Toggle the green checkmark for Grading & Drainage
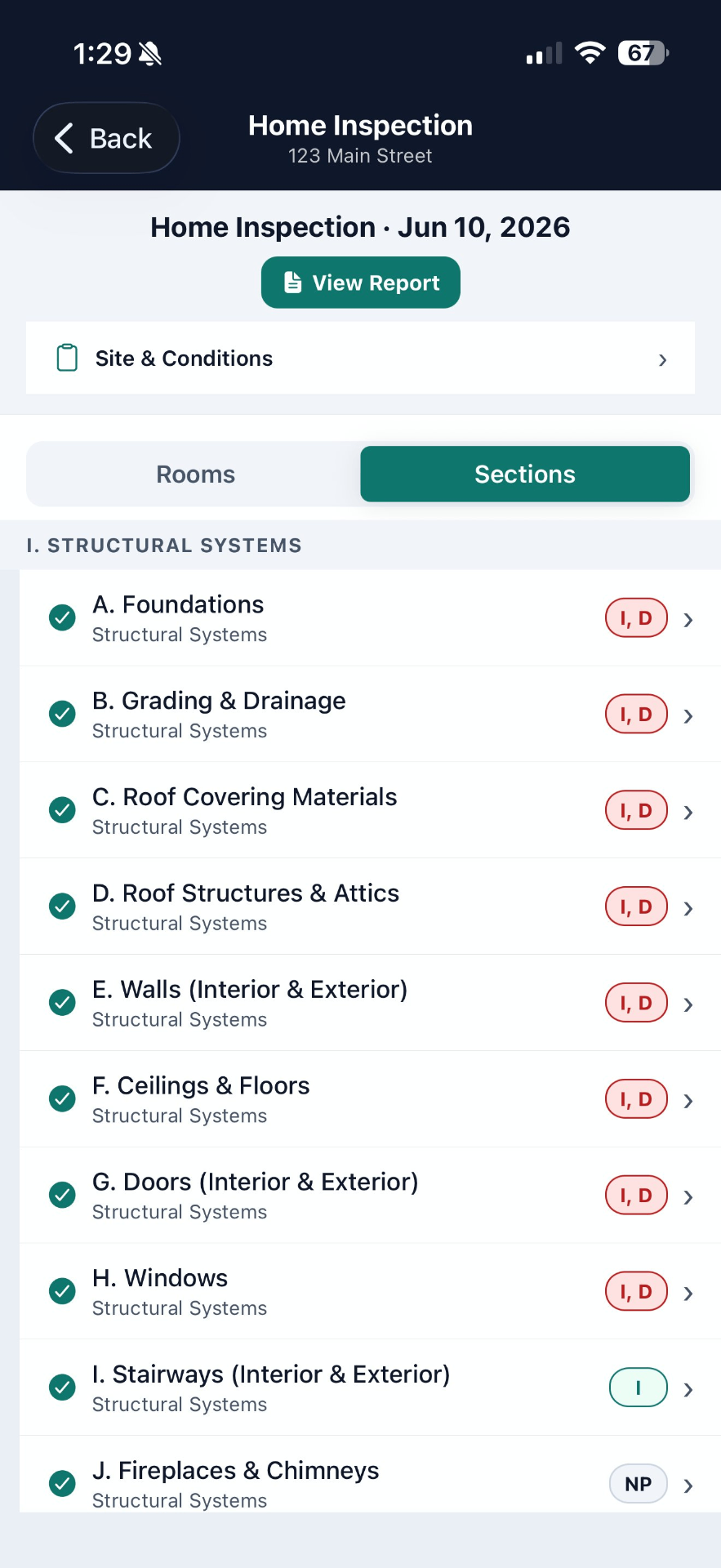The height and width of the screenshot is (1568, 721). pos(62,714)
